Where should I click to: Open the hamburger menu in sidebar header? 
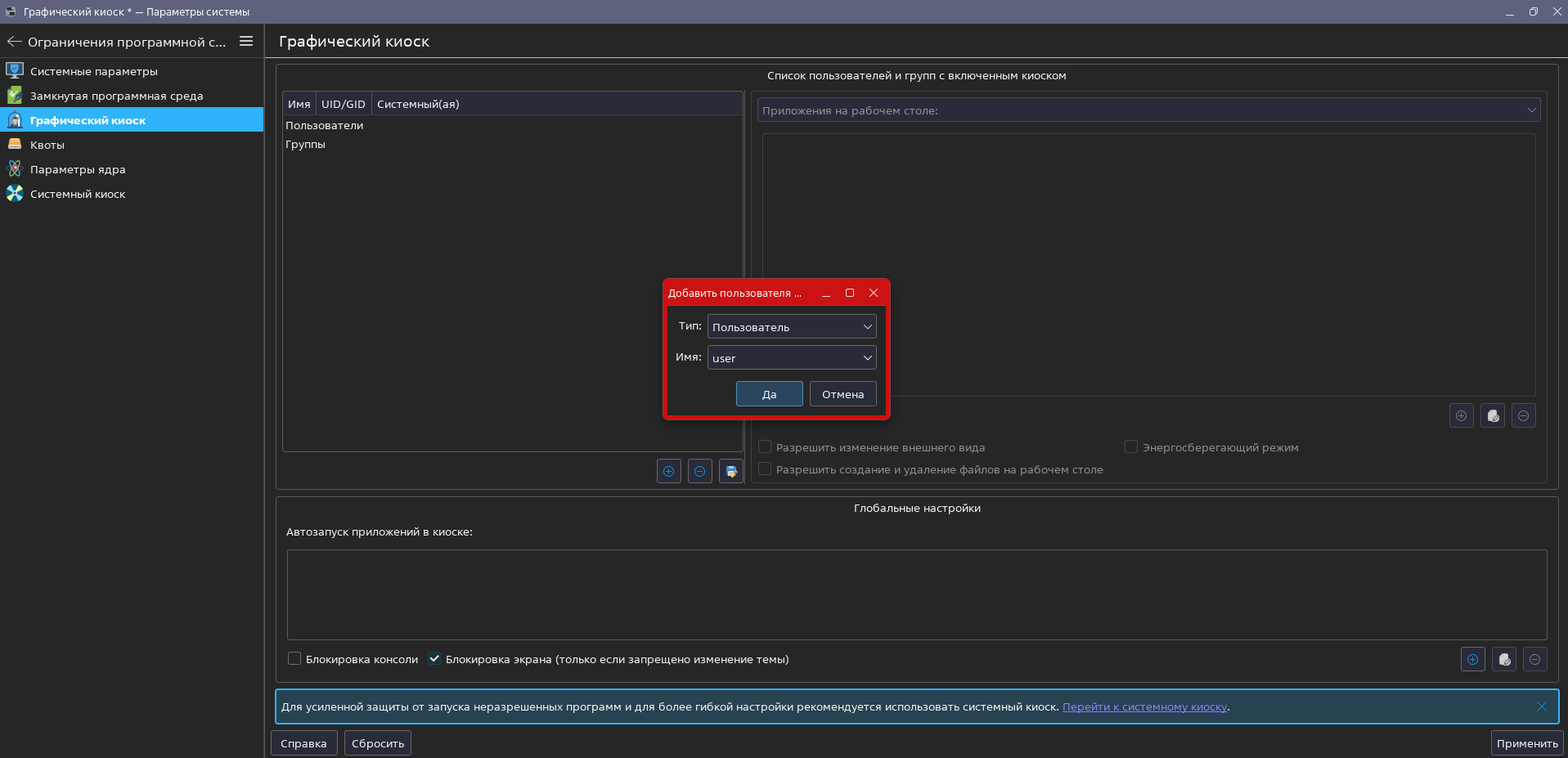point(246,41)
